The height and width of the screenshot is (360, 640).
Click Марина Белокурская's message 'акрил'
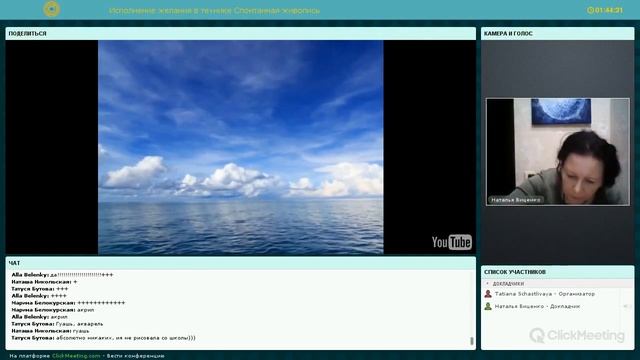coord(53,310)
